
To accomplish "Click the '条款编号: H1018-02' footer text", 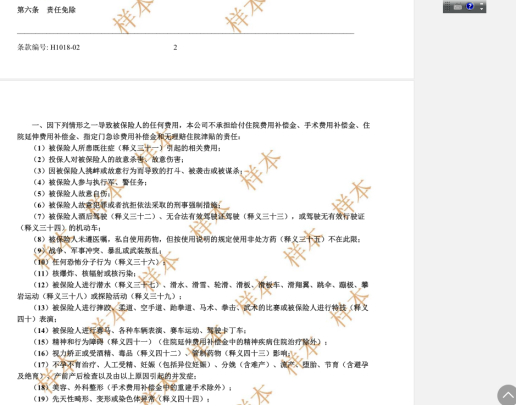I will [x=48, y=47].
